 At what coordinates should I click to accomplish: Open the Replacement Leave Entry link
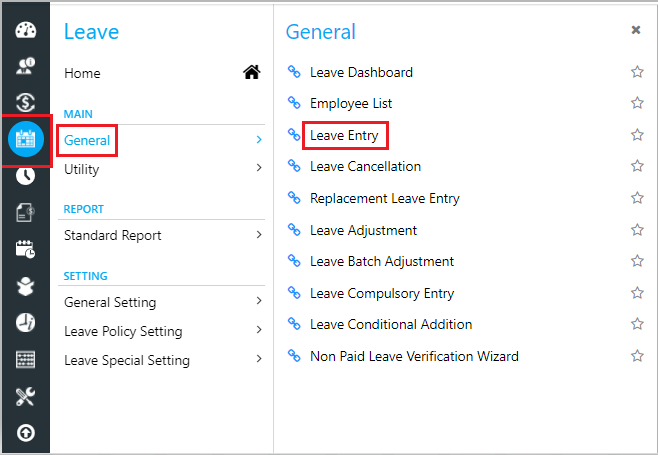(x=384, y=198)
